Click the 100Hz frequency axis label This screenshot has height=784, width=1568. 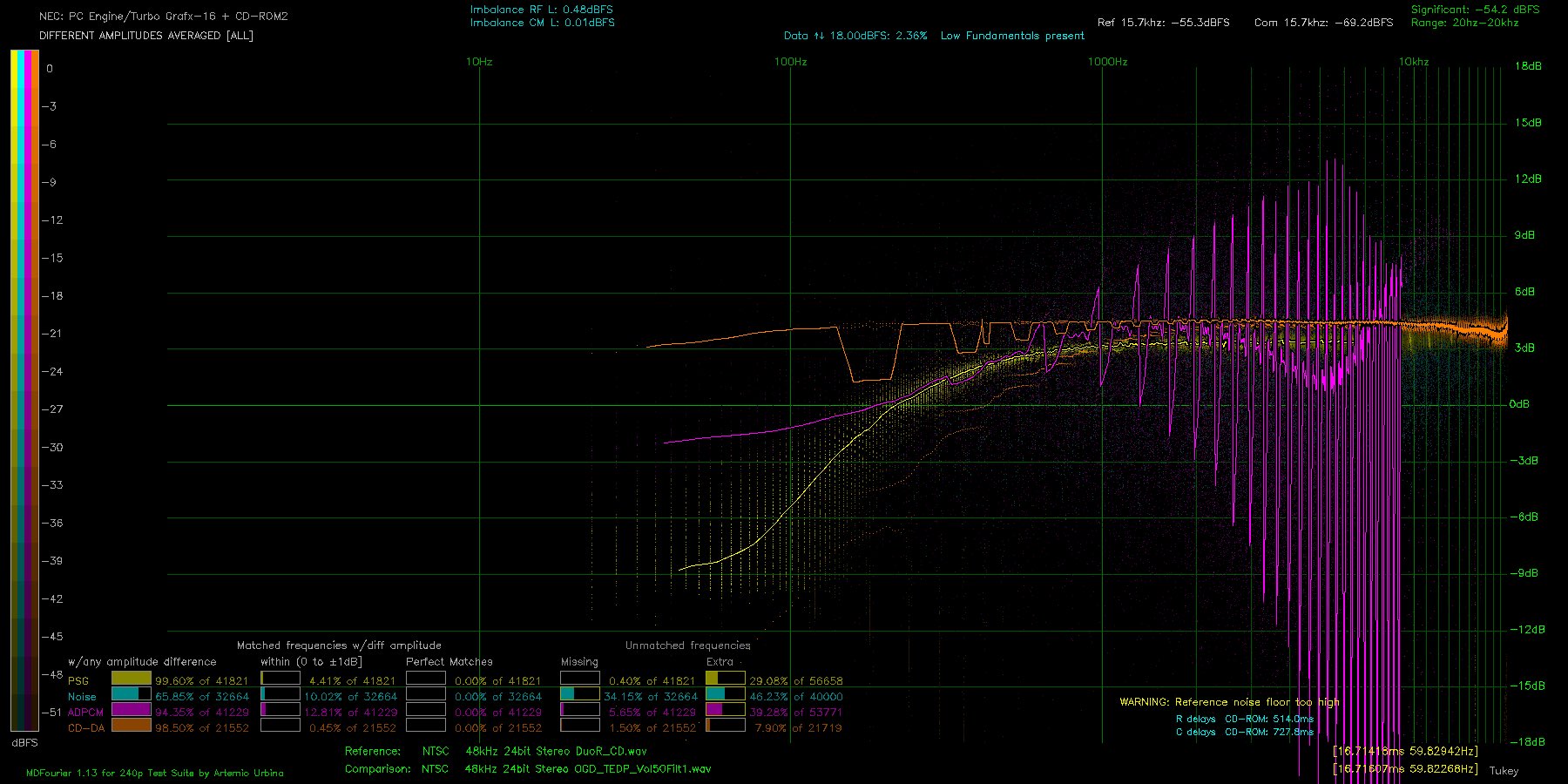point(790,62)
